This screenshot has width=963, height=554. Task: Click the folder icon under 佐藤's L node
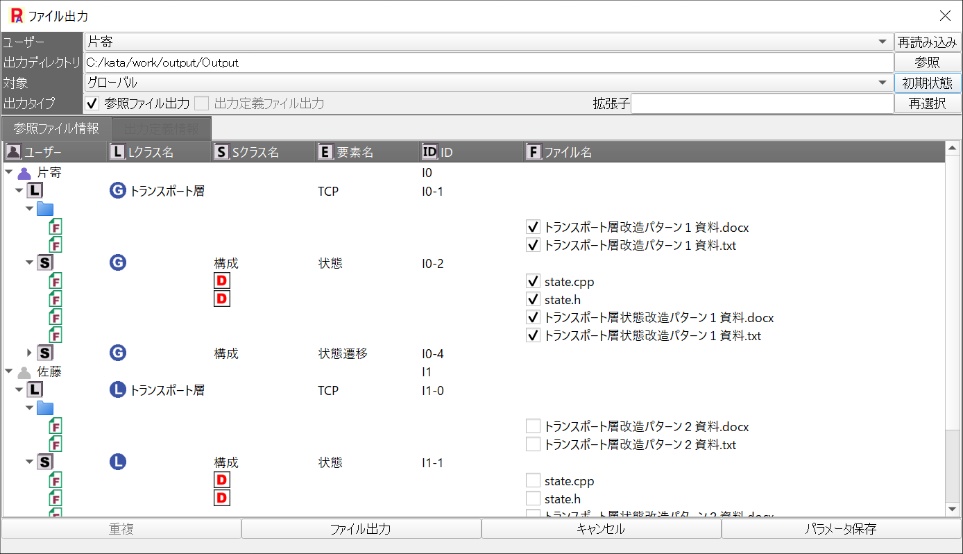click(45, 408)
